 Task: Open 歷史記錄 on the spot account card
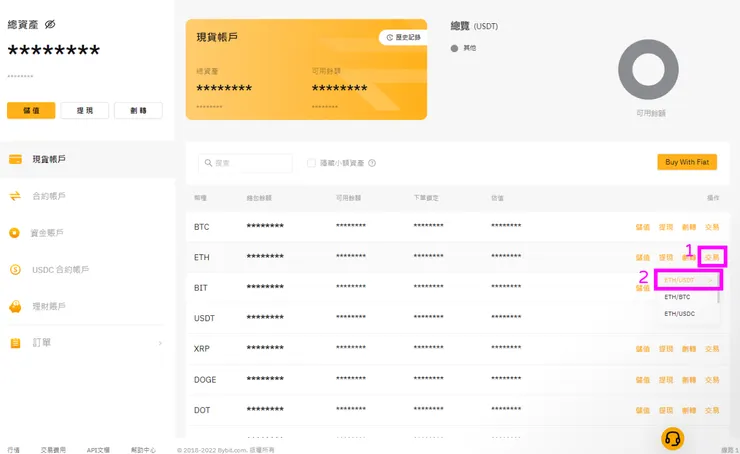pyautogui.click(x=403, y=37)
